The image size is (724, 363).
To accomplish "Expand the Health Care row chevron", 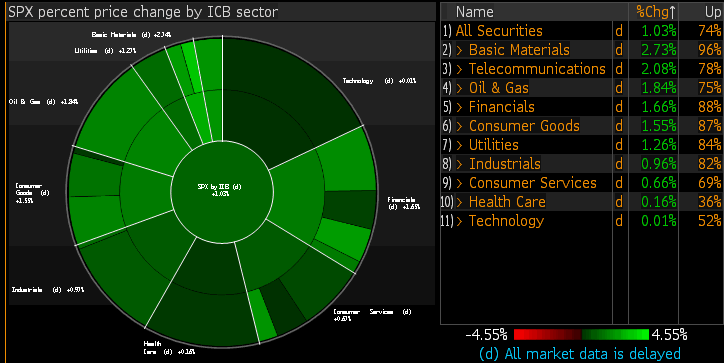I will (459, 202).
